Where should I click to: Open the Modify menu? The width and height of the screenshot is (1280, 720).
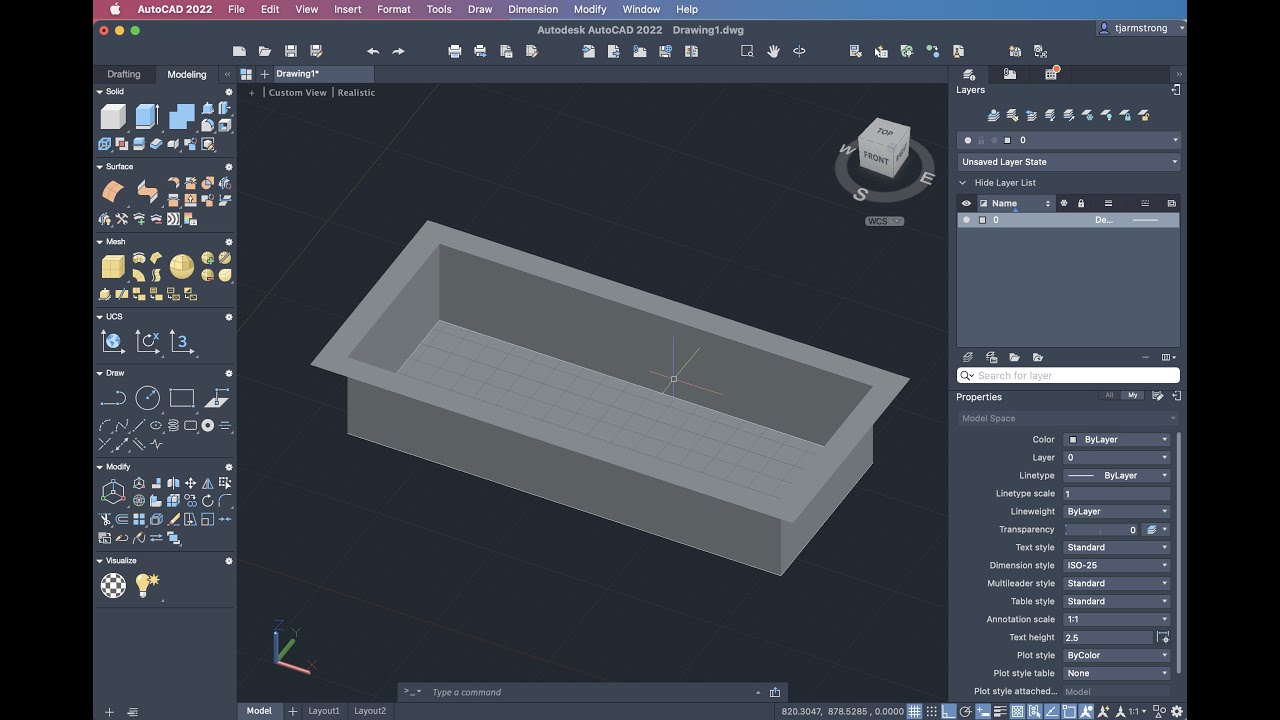590,9
